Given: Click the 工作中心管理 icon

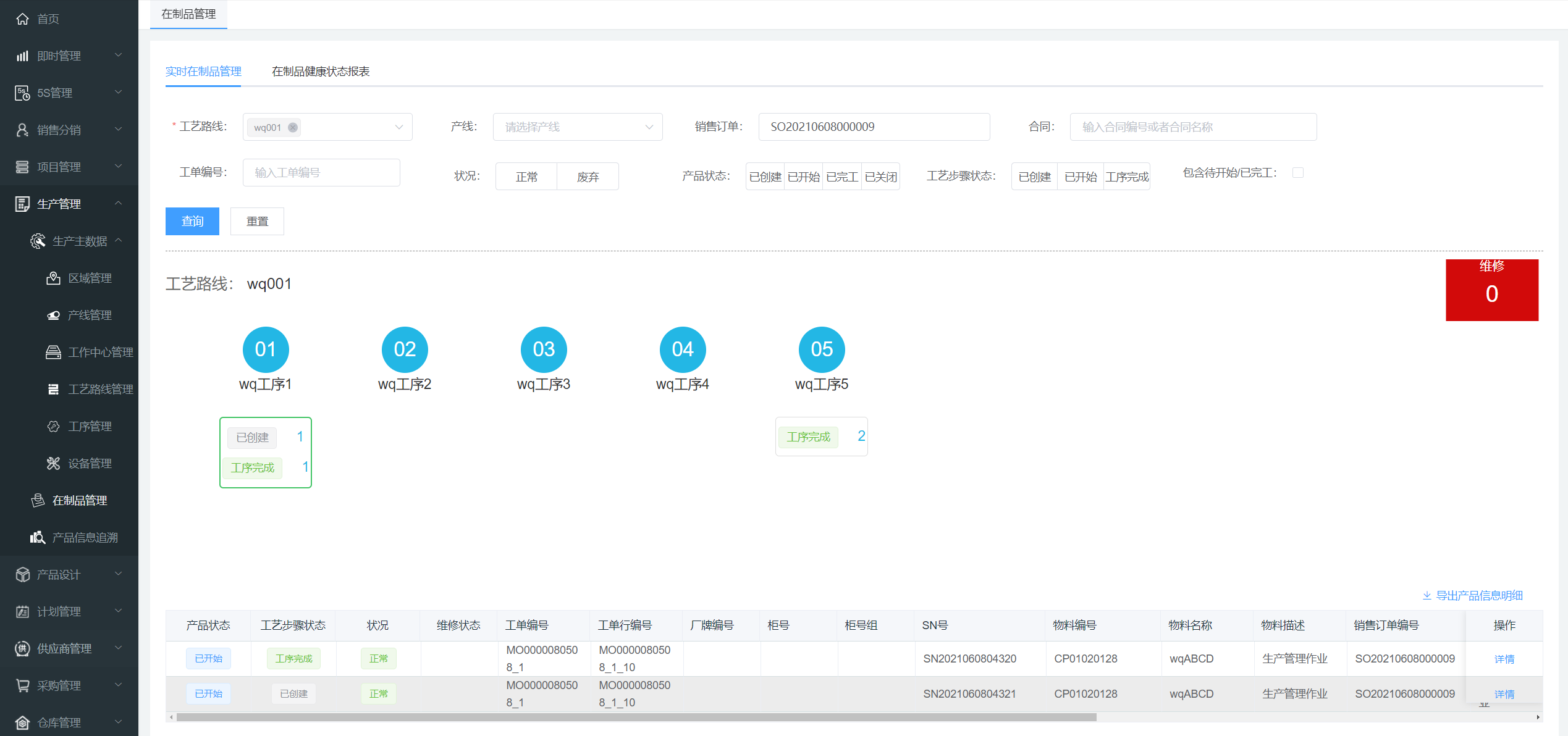Looking at the screenshot, I should (53, 353).
